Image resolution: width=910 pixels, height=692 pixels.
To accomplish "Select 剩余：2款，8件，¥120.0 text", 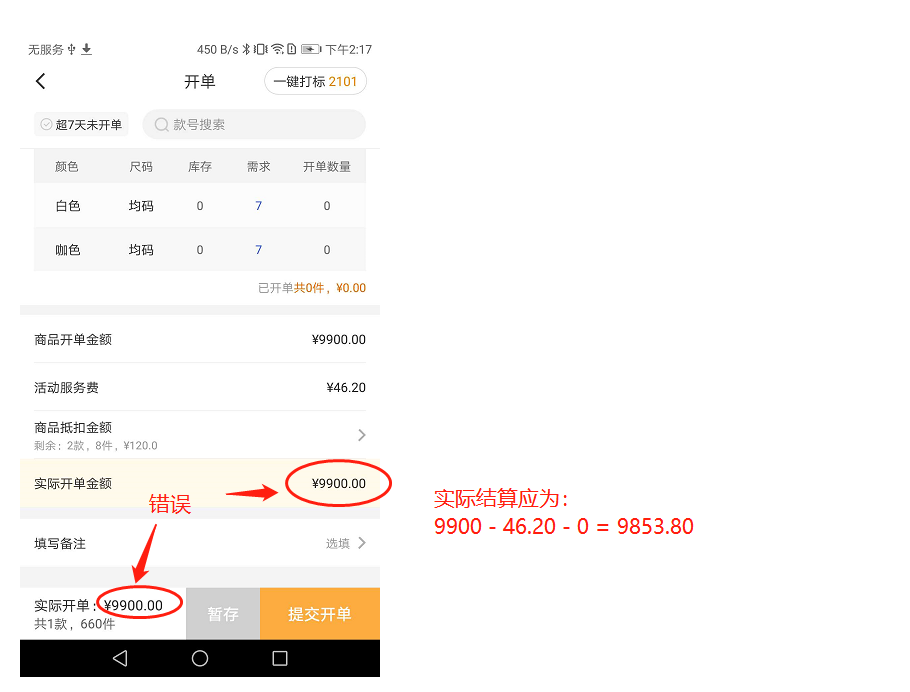I will coord(96,445).
